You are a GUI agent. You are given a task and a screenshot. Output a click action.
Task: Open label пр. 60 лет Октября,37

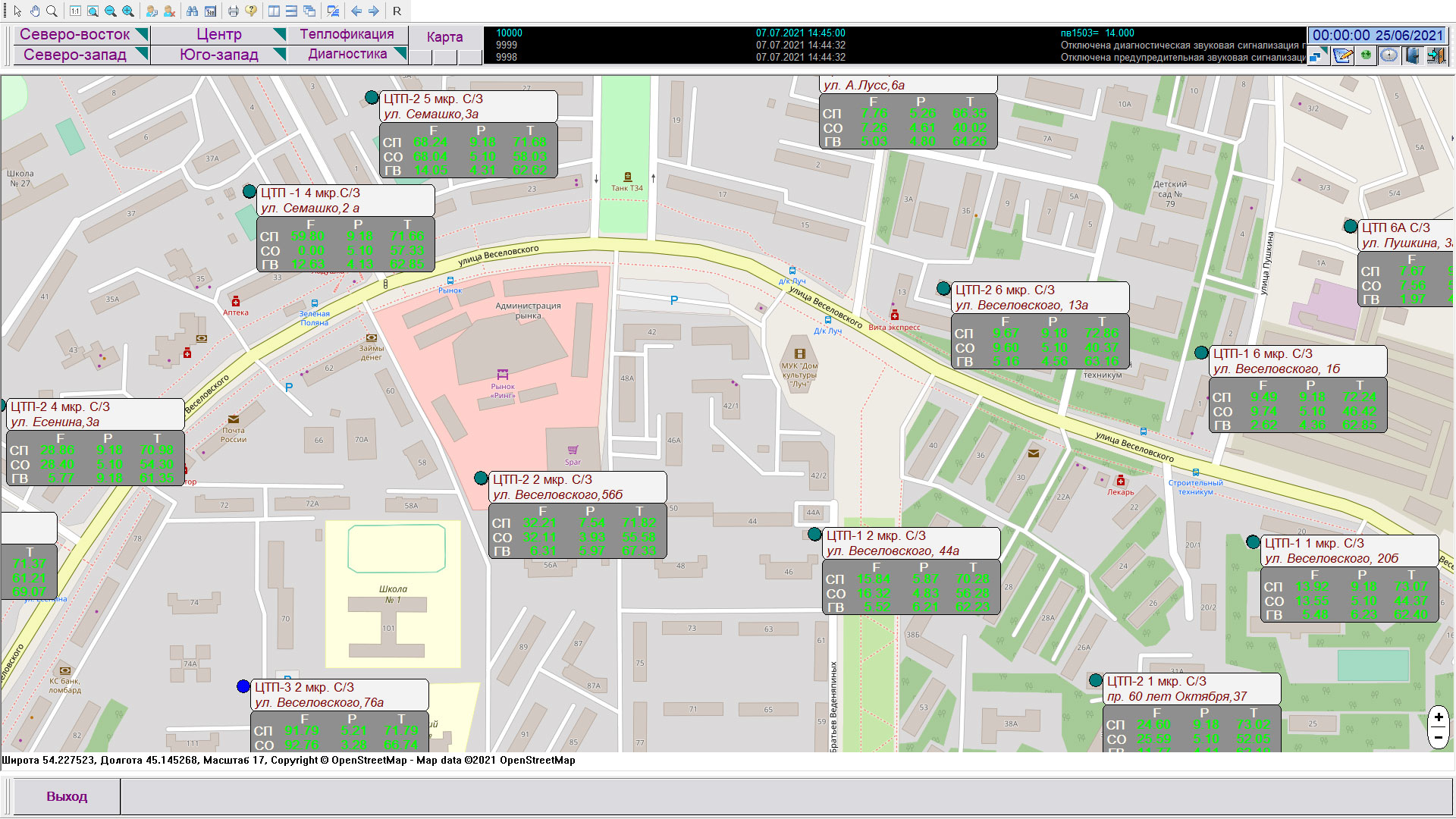(1177, 697)
